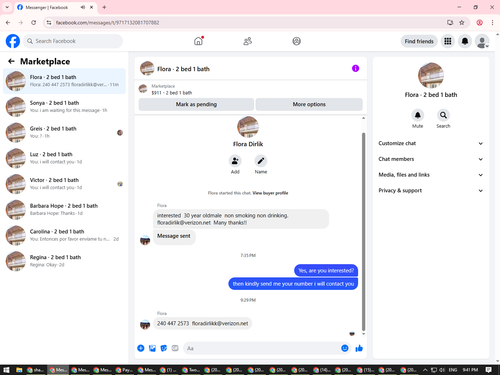Click the message "Yes, are you interested?"
The image size is (500, 375).
pyautogui.click(x=326, y=271)
